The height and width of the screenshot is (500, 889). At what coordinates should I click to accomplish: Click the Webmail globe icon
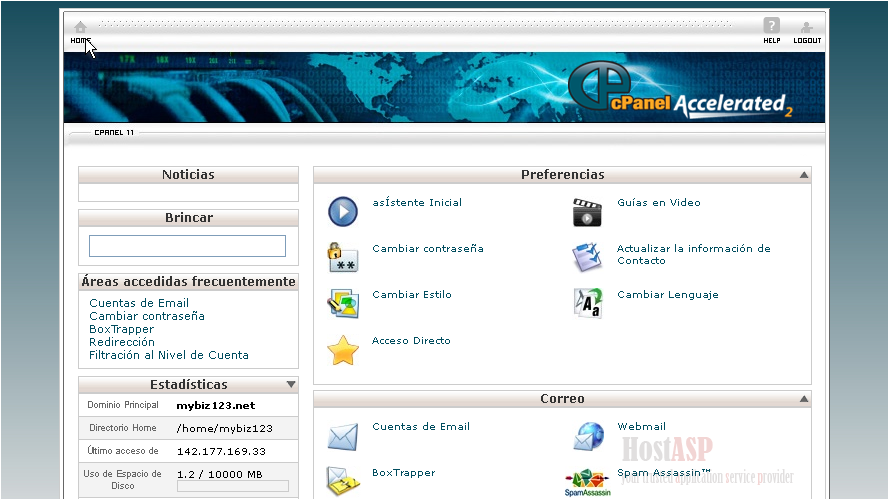point(587,436)
